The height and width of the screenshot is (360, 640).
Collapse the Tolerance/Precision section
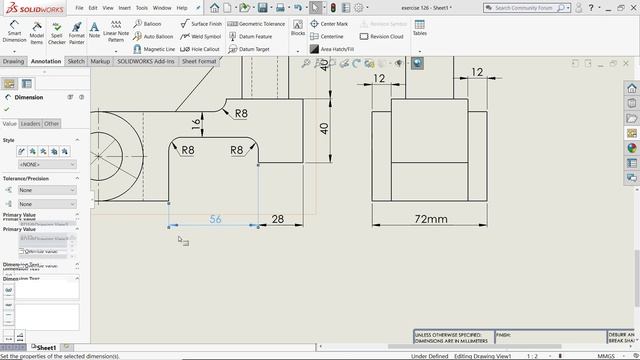pyautogui.click(x=77, y=178)
